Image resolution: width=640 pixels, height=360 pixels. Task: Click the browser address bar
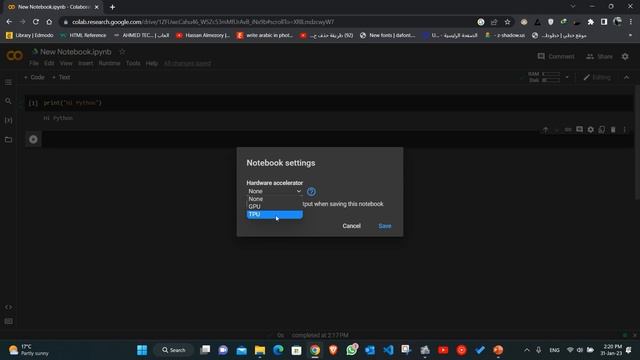269,22
